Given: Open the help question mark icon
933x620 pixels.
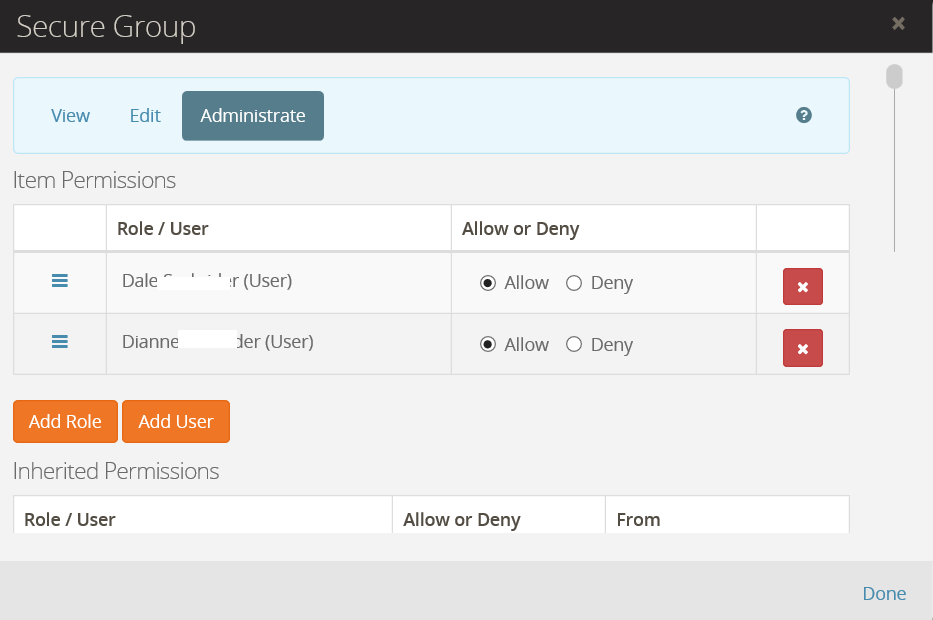Looking at the screenshot, I should (803, 115).
